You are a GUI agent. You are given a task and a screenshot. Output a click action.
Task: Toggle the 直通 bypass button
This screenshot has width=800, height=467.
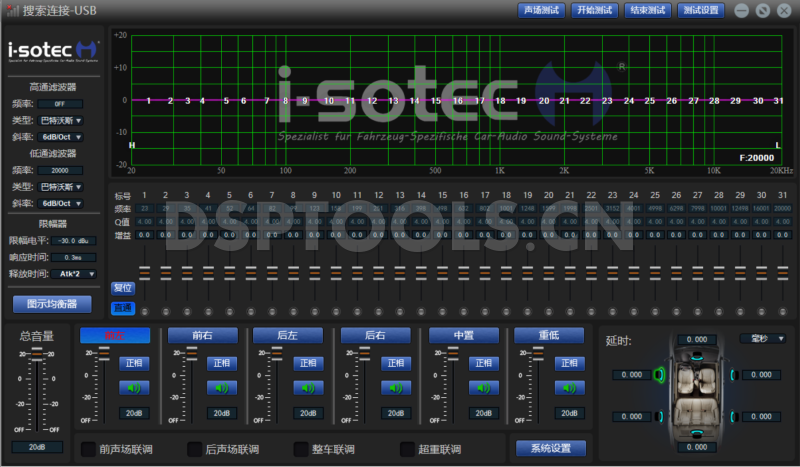123,308
